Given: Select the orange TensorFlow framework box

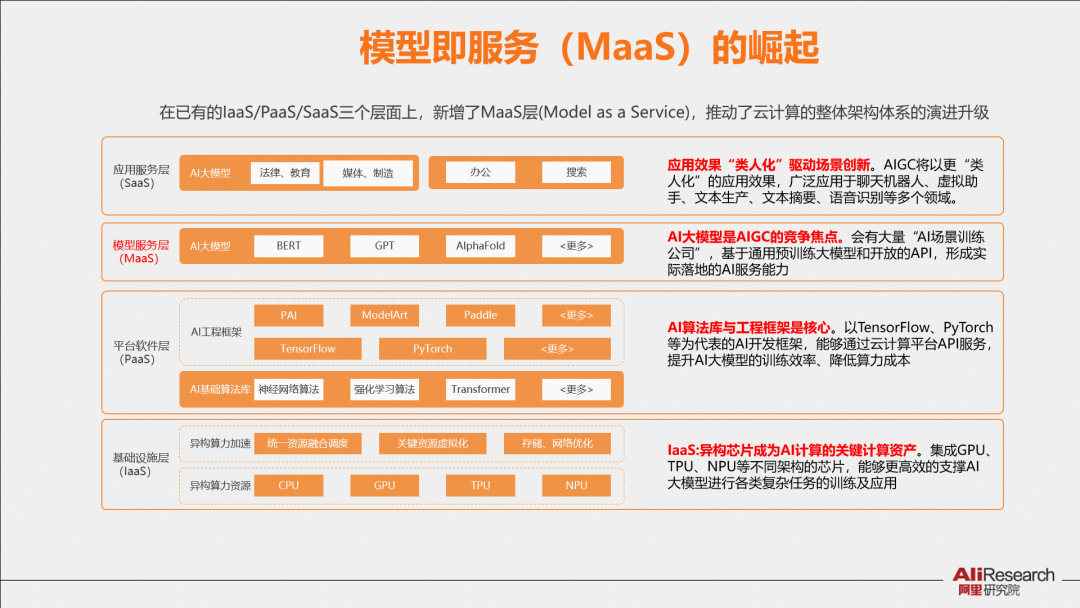Looking at the screenshot, I should (x=308, y=348).
